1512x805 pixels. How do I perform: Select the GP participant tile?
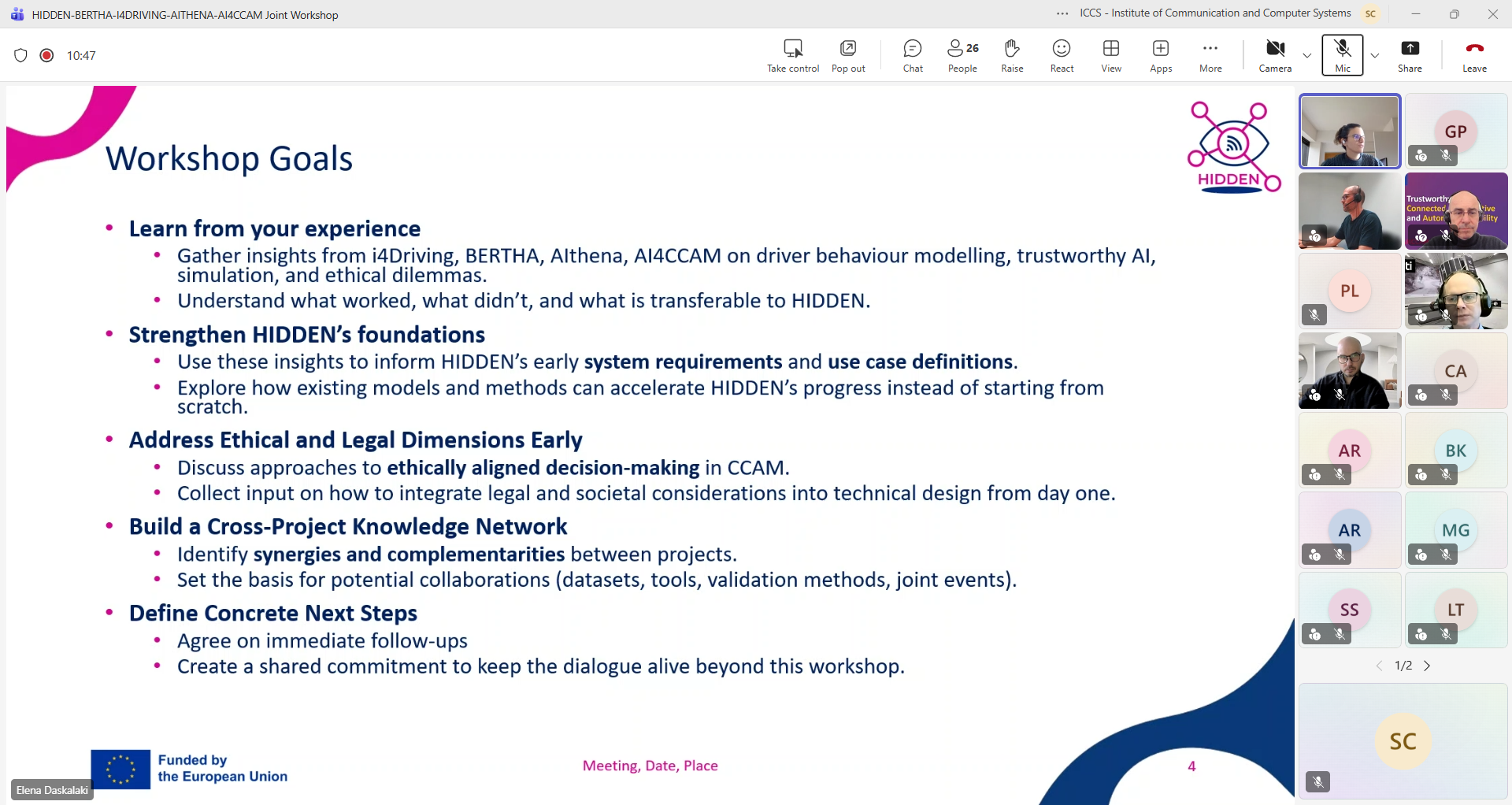pyautogui.click(x=1455, y=131)
